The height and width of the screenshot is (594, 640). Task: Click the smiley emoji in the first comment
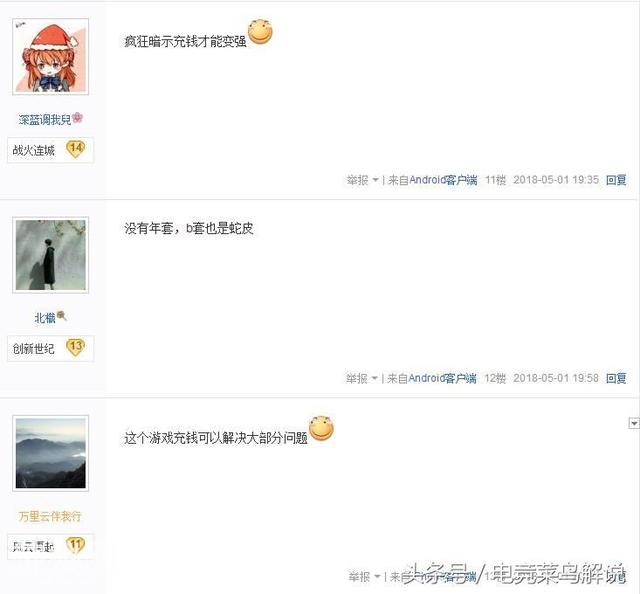click(x=260, y=31)
